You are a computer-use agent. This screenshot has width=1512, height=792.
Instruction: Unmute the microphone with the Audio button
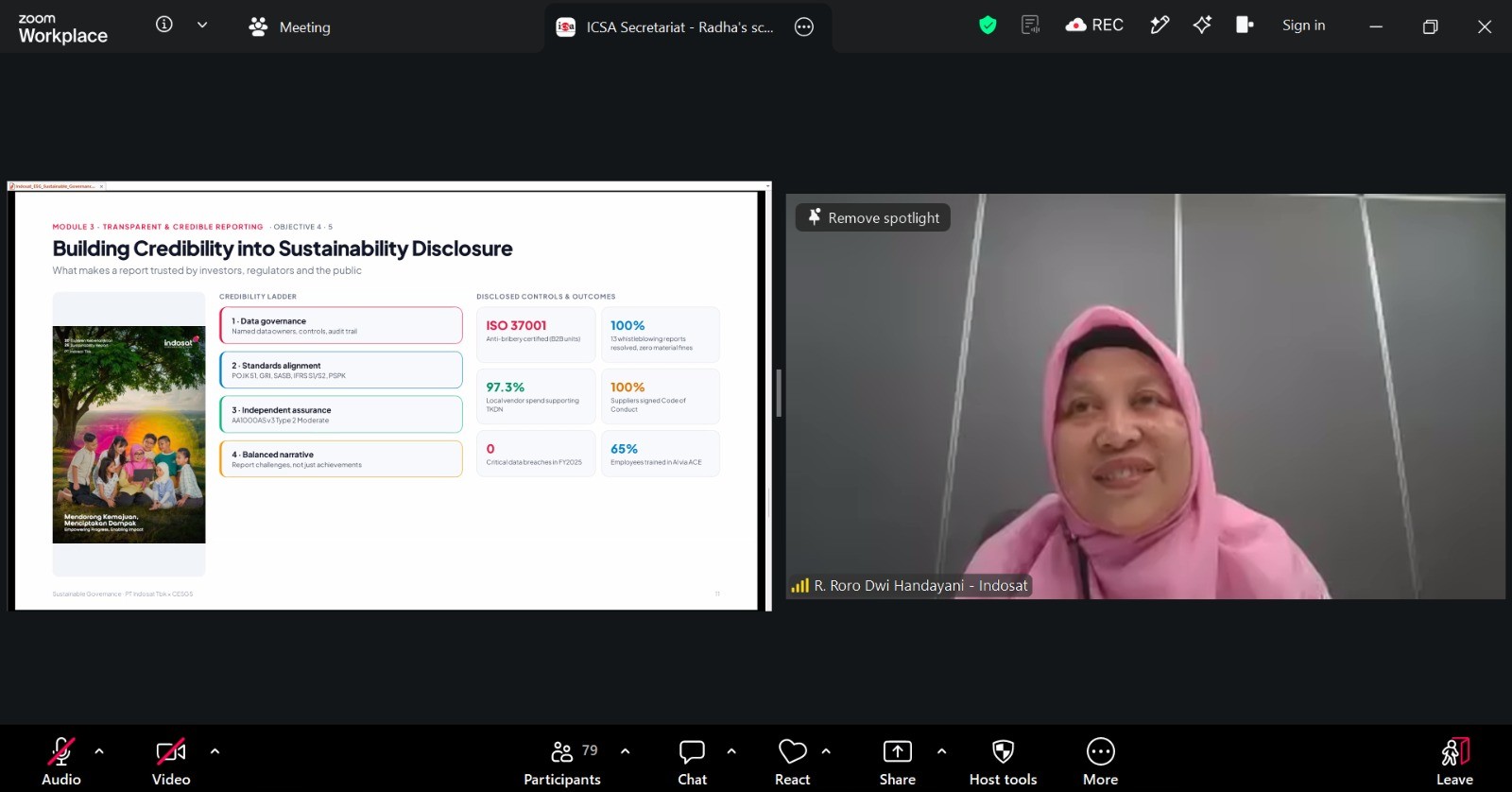click(x=61, y=762)
